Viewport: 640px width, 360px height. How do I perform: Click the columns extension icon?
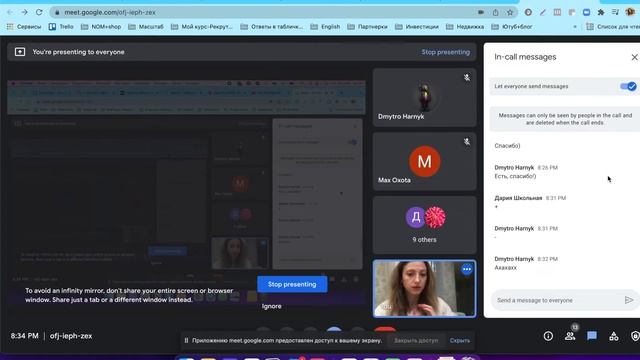[x=557, y=12]
